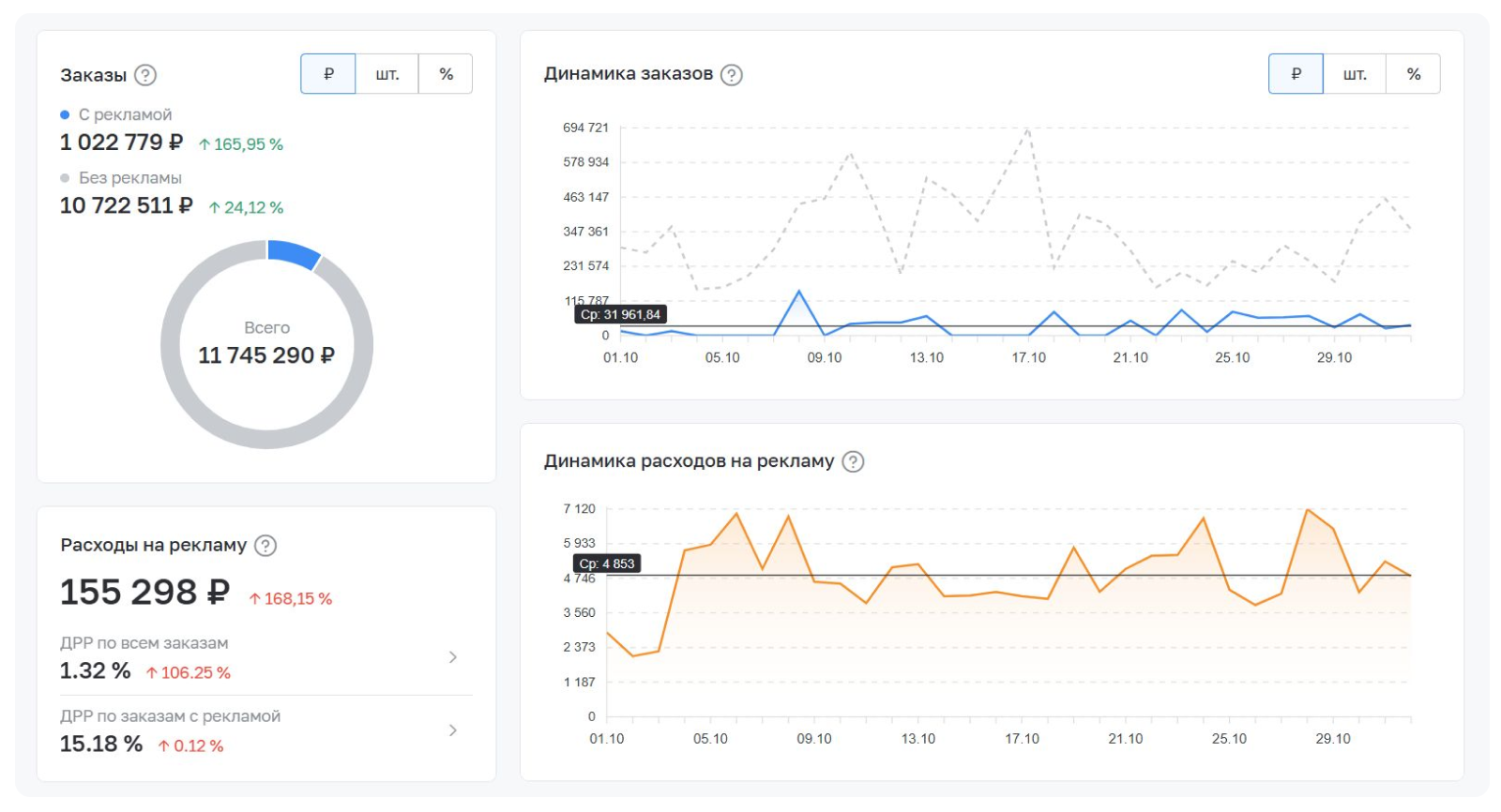Open help tooltip for Динамика заказов
This screenshot has width=1501, height=812.
732,75
